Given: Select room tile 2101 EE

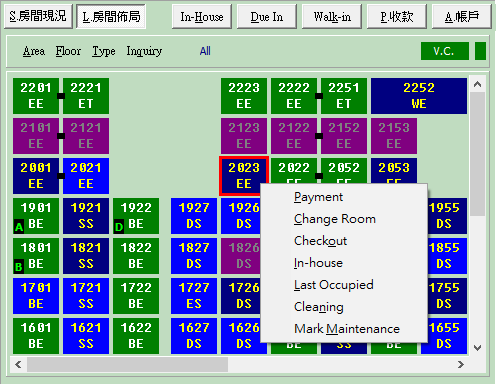Looking at the screenshot, I should coord(36,136).
